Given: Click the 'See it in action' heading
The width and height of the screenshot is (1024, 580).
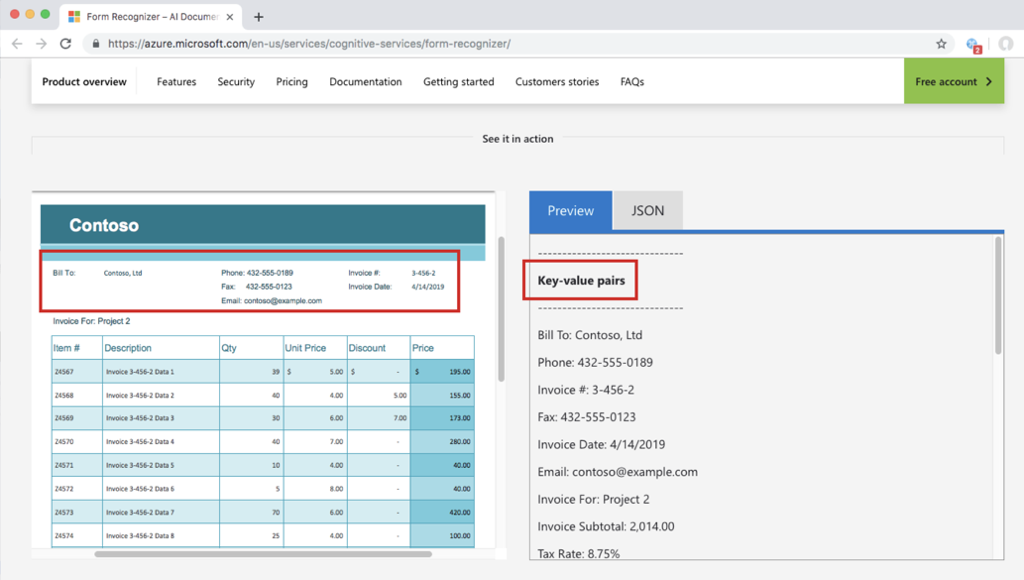Looking at the screenshot, I should [517, 138].
